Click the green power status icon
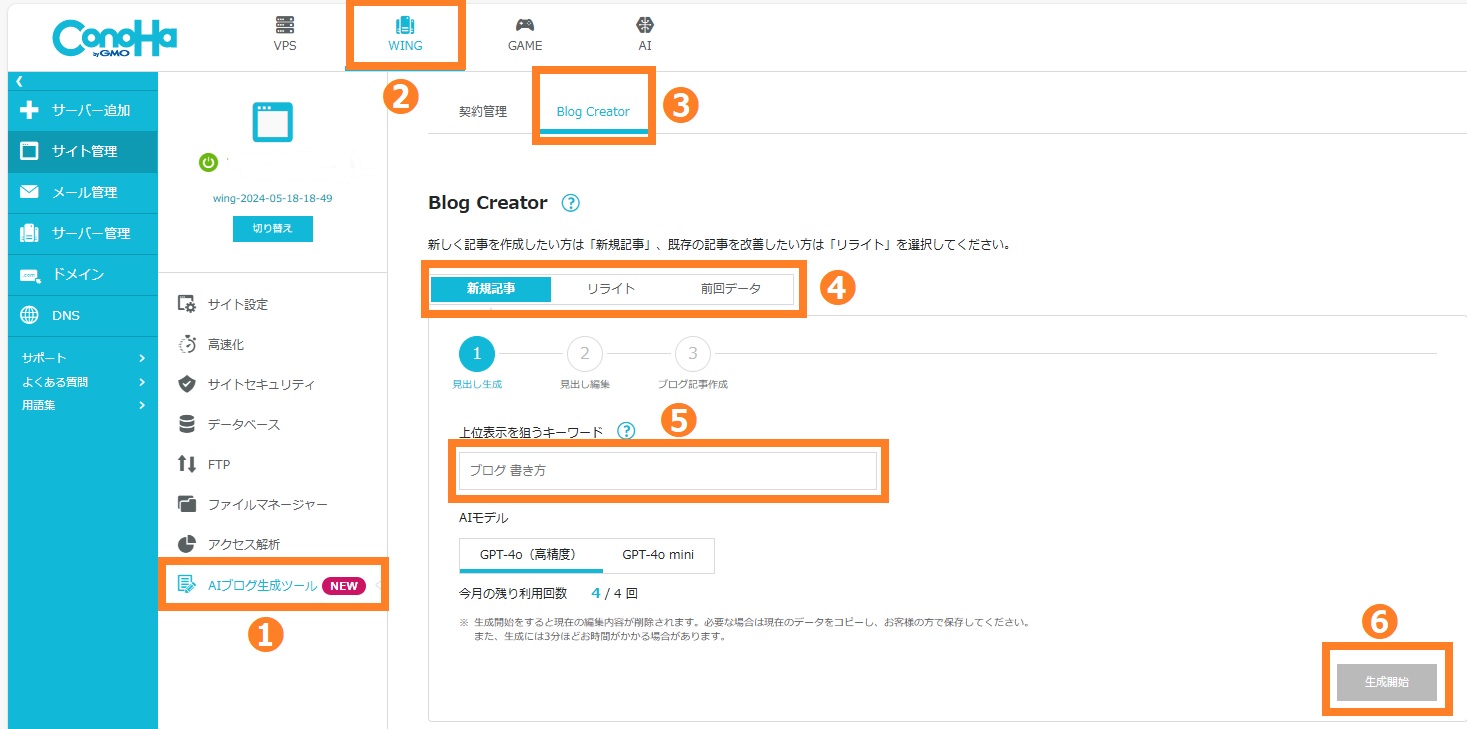Screen dimensions: 1467x729 (x=208, y=161)
